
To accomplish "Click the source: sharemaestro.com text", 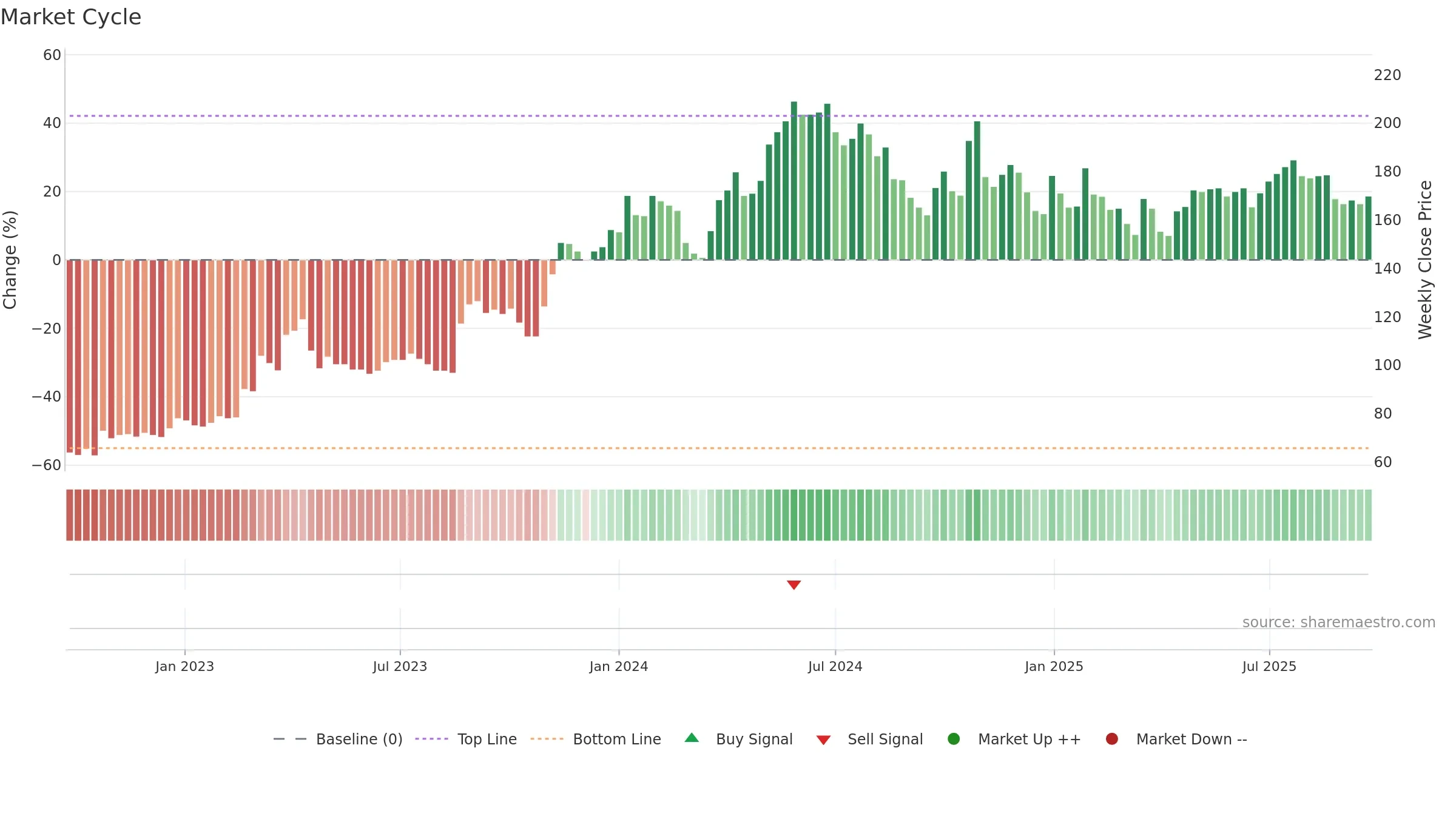I will point(1339,622).
